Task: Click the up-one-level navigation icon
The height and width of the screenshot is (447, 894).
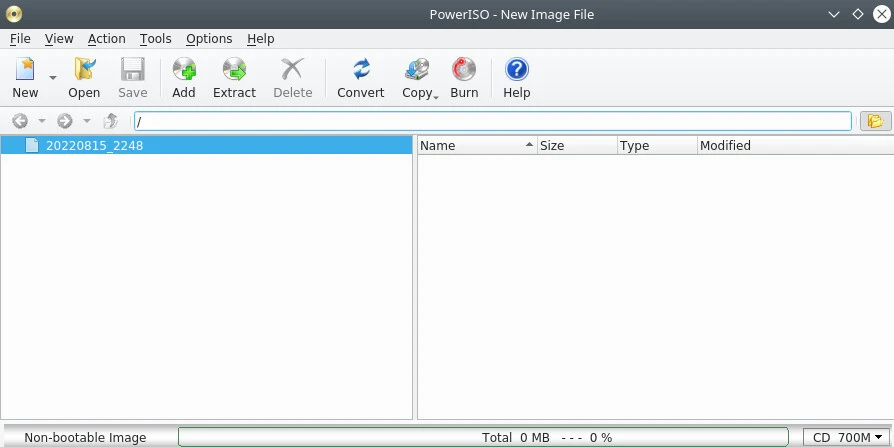Action: (x=111, y=121)
